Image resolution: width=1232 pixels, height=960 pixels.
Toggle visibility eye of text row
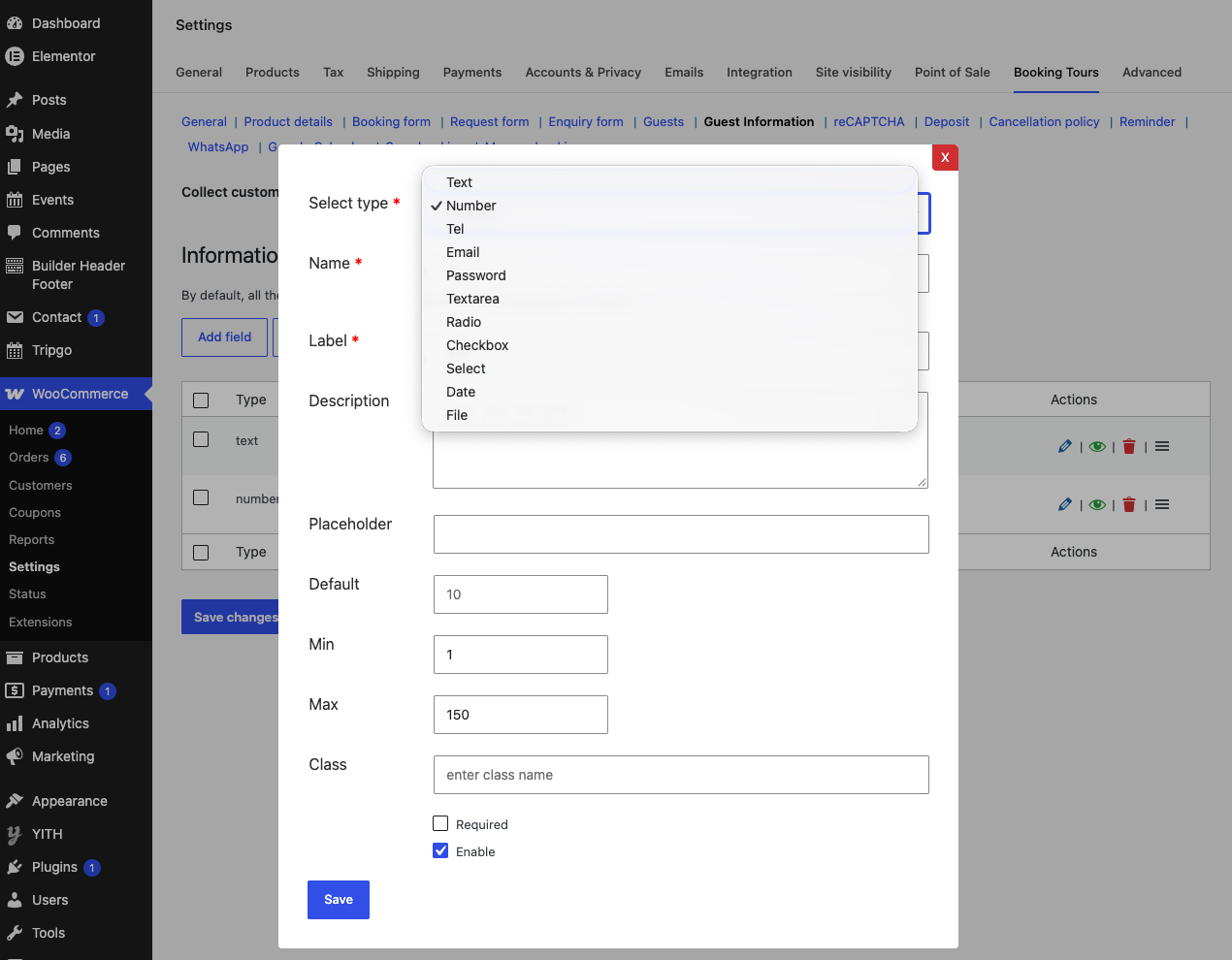click(1097, 447)
